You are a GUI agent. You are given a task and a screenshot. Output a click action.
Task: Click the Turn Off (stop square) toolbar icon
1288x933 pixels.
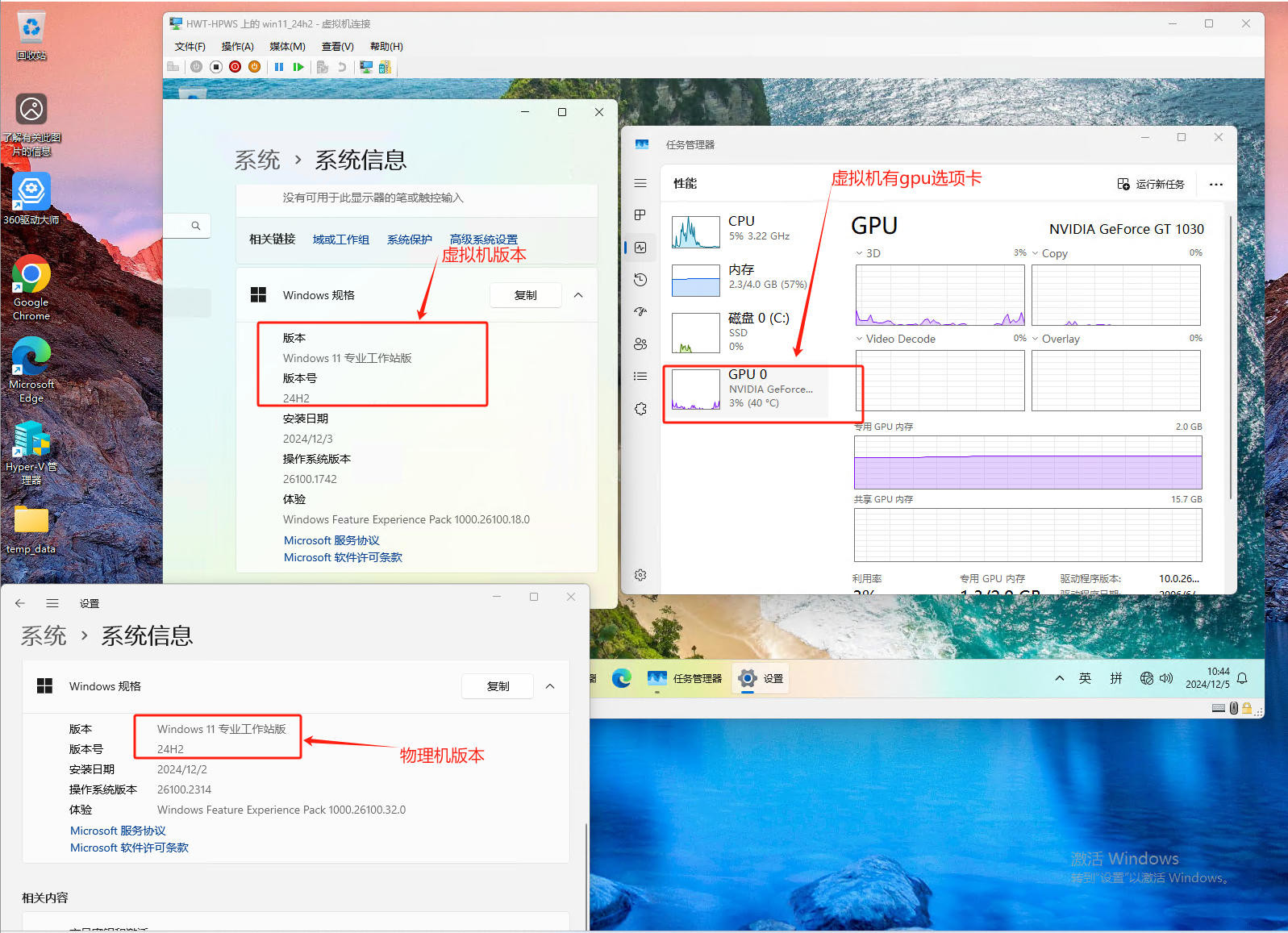pyautogui.click(x=216, y=67)
